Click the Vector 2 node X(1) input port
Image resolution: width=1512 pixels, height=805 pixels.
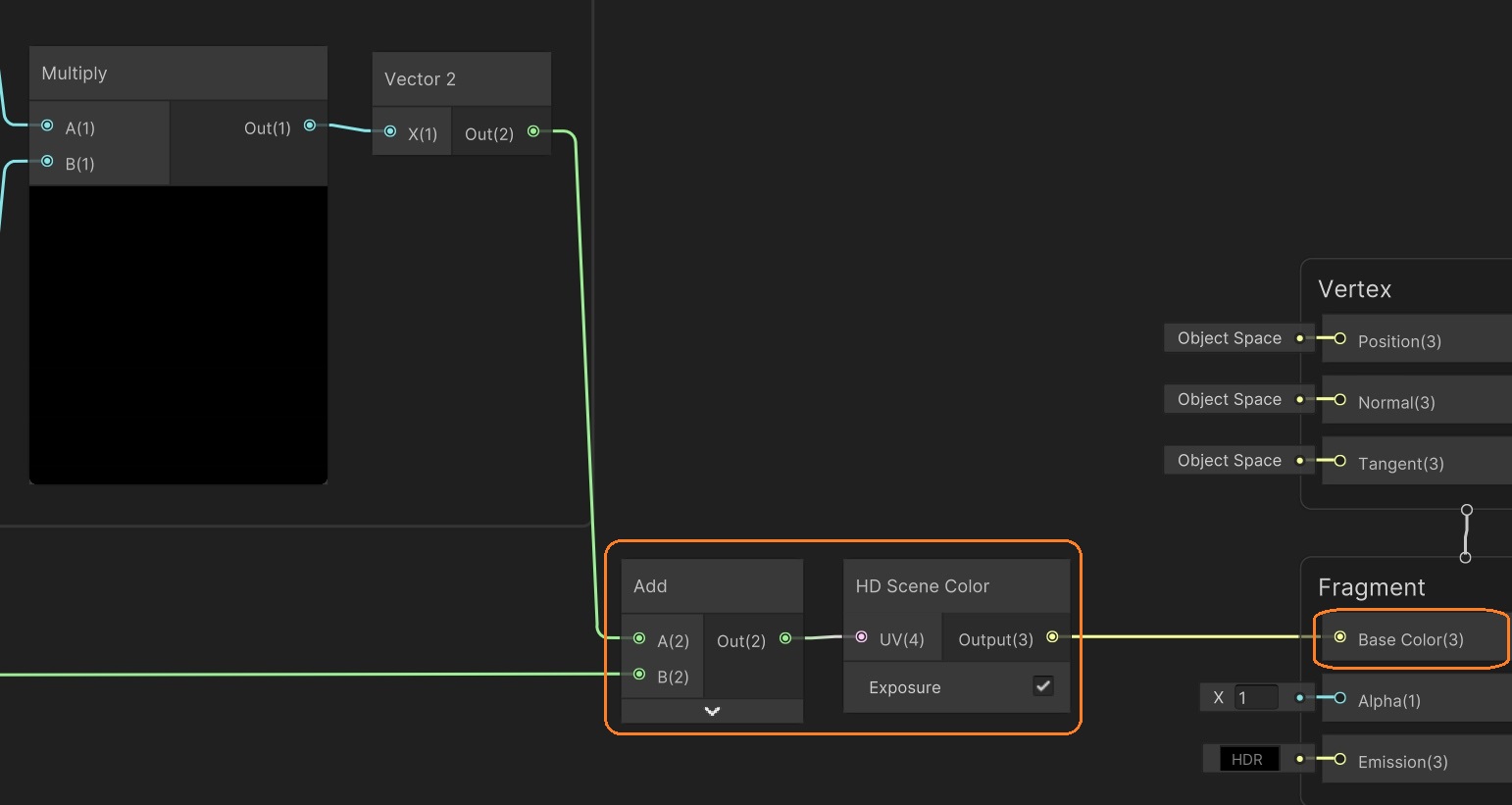tap(390, 131)
